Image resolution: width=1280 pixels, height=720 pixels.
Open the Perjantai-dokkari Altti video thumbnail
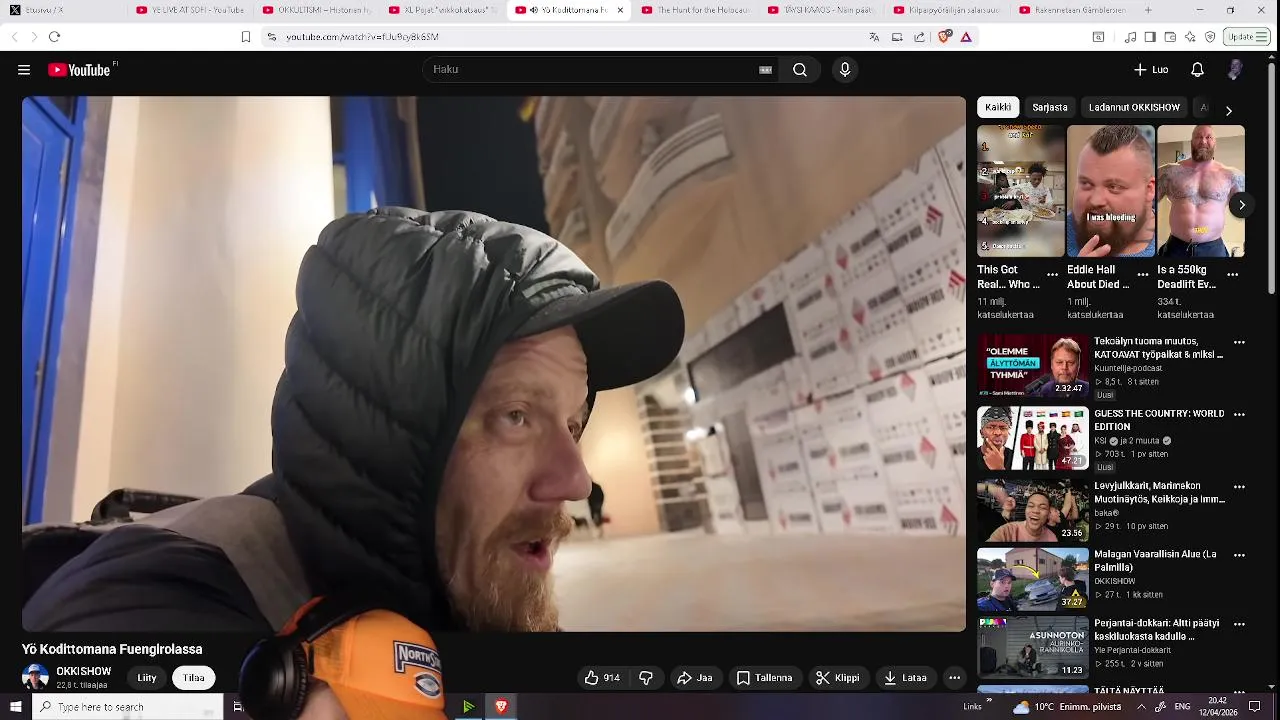coord(1033,648)
